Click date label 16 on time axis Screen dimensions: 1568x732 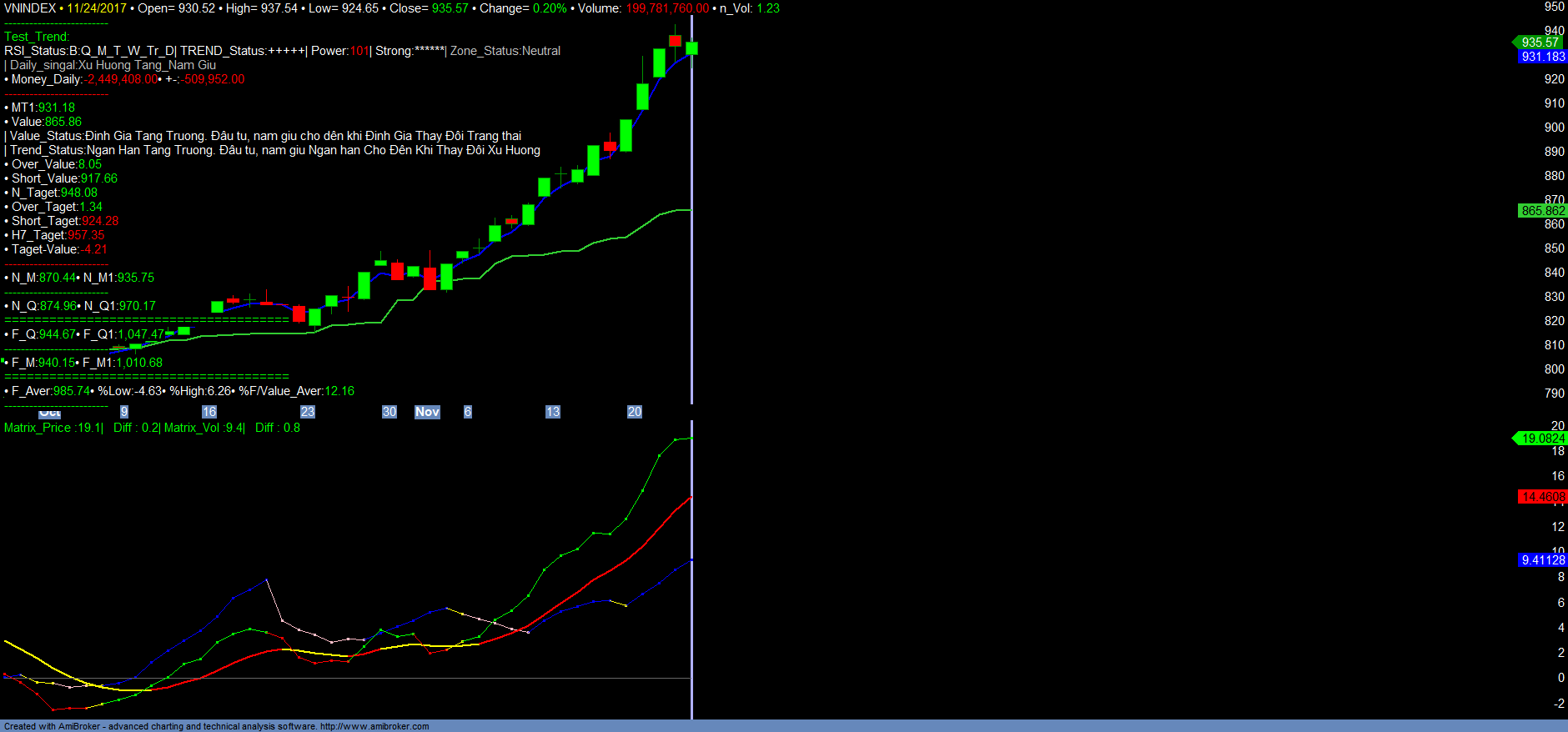click(x=209, y=412)
